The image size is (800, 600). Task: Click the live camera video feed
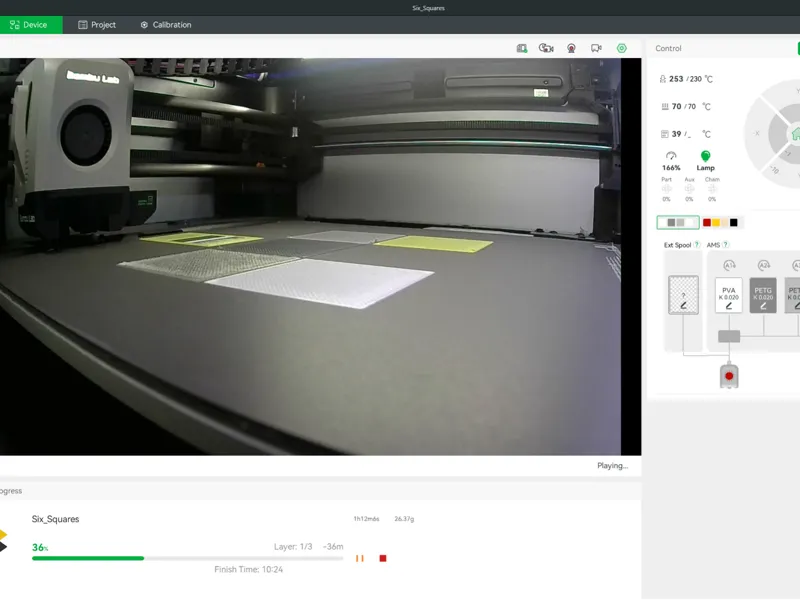320,257
